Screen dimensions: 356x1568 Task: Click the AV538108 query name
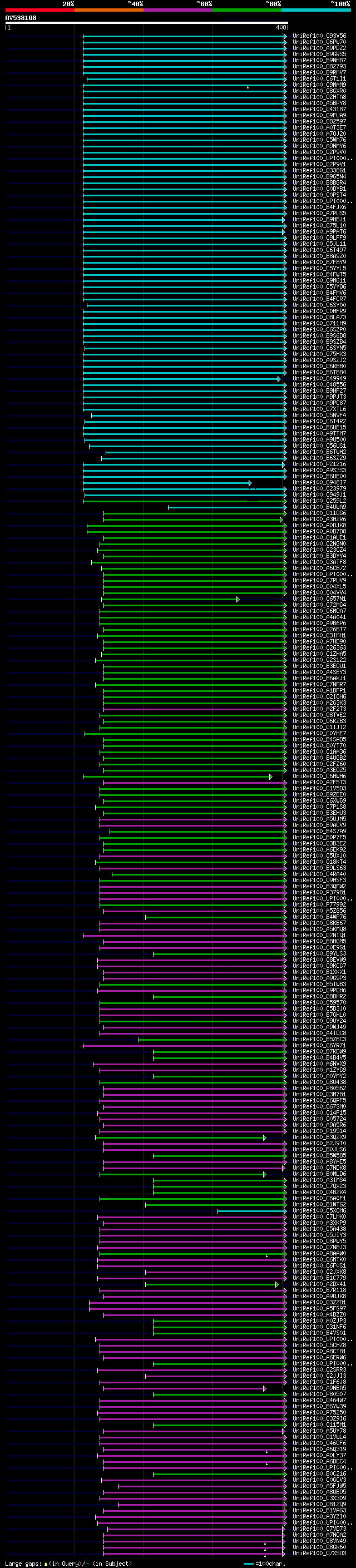(x=21, y=18)
